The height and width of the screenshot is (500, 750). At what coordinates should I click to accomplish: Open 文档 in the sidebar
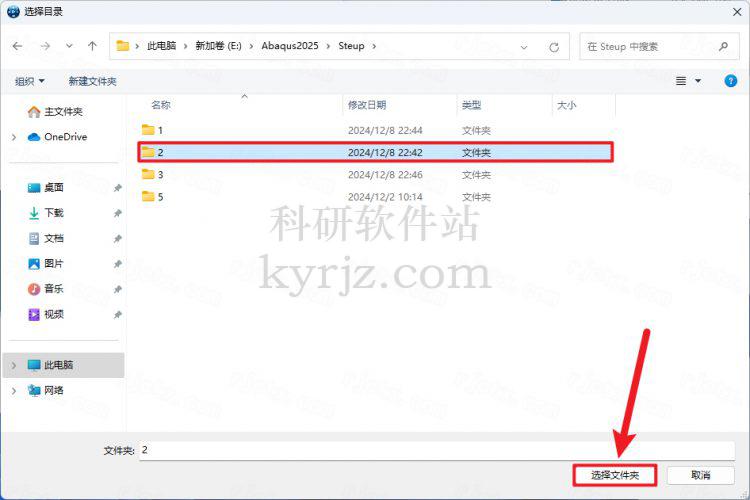(x=46, y=238)
